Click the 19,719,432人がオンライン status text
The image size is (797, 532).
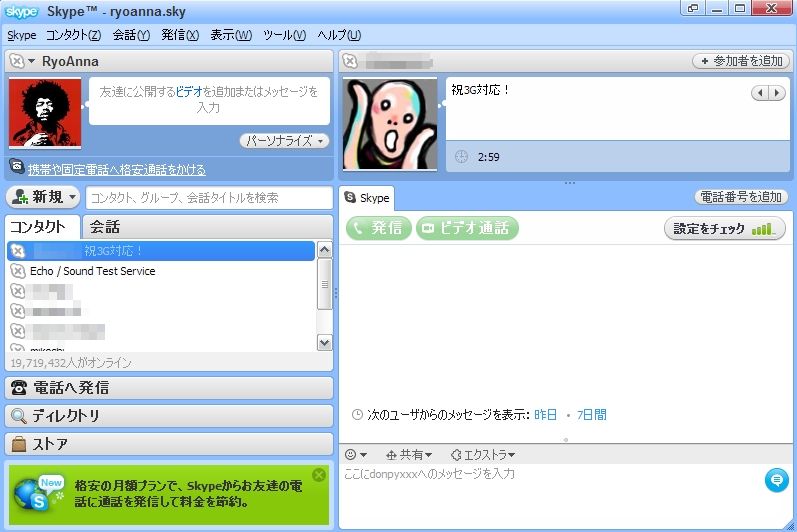[x=71, y=363]
